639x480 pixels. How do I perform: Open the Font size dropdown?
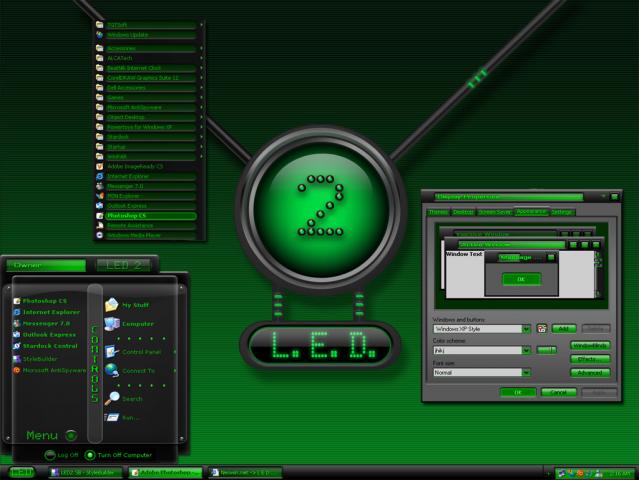pos(527,372)
